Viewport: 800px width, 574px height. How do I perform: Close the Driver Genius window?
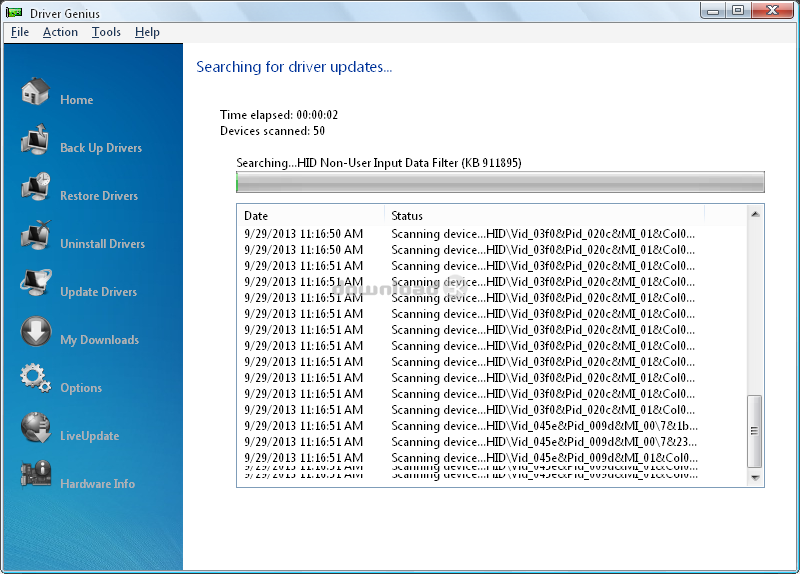point(772,11)
